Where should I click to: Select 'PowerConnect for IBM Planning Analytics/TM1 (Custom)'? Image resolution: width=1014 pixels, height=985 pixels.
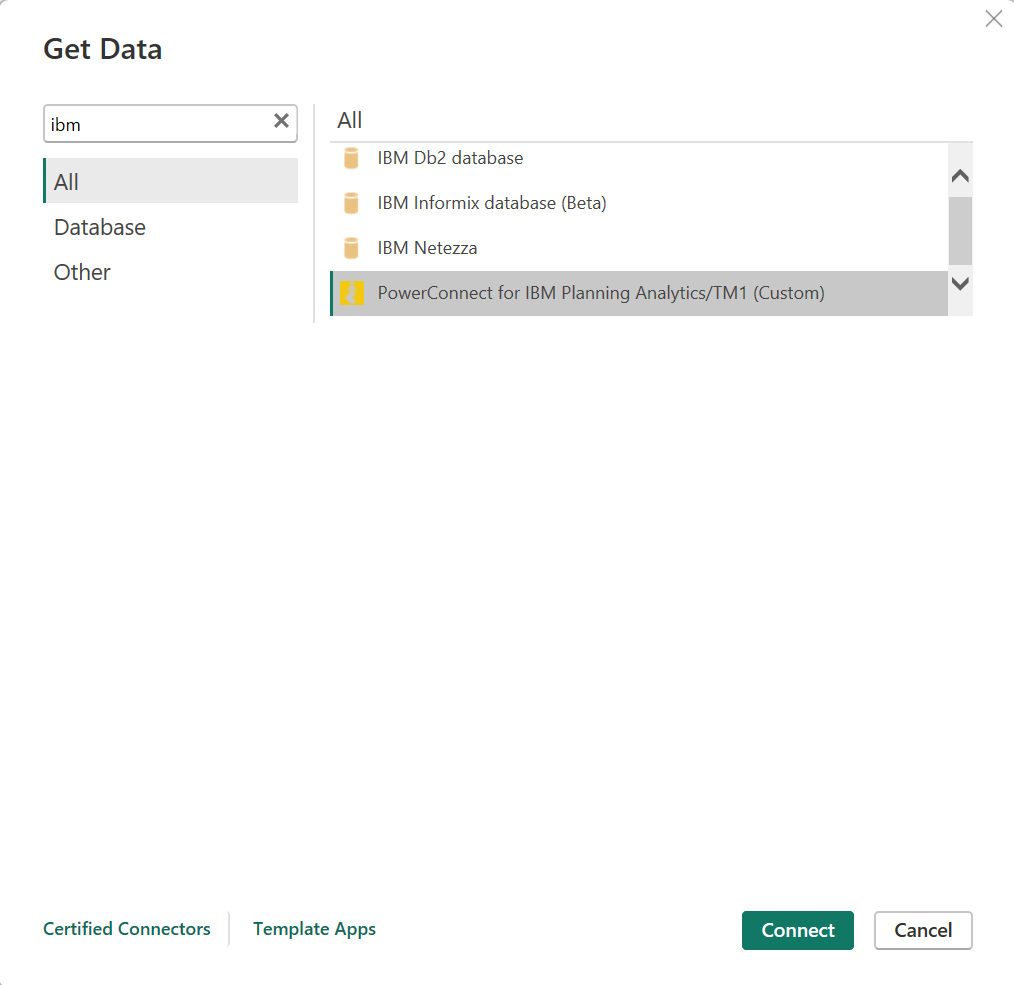[x=639, y=293]
